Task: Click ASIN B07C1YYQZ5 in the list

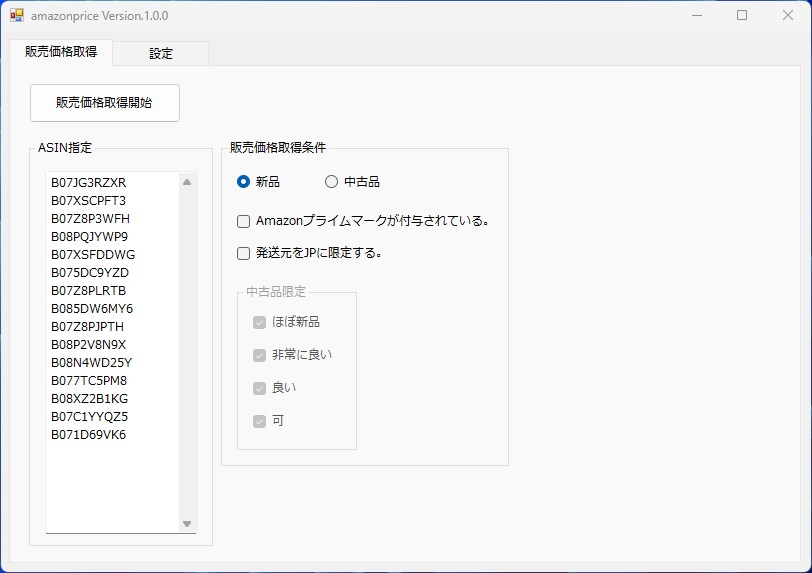Action: point(90,417)
